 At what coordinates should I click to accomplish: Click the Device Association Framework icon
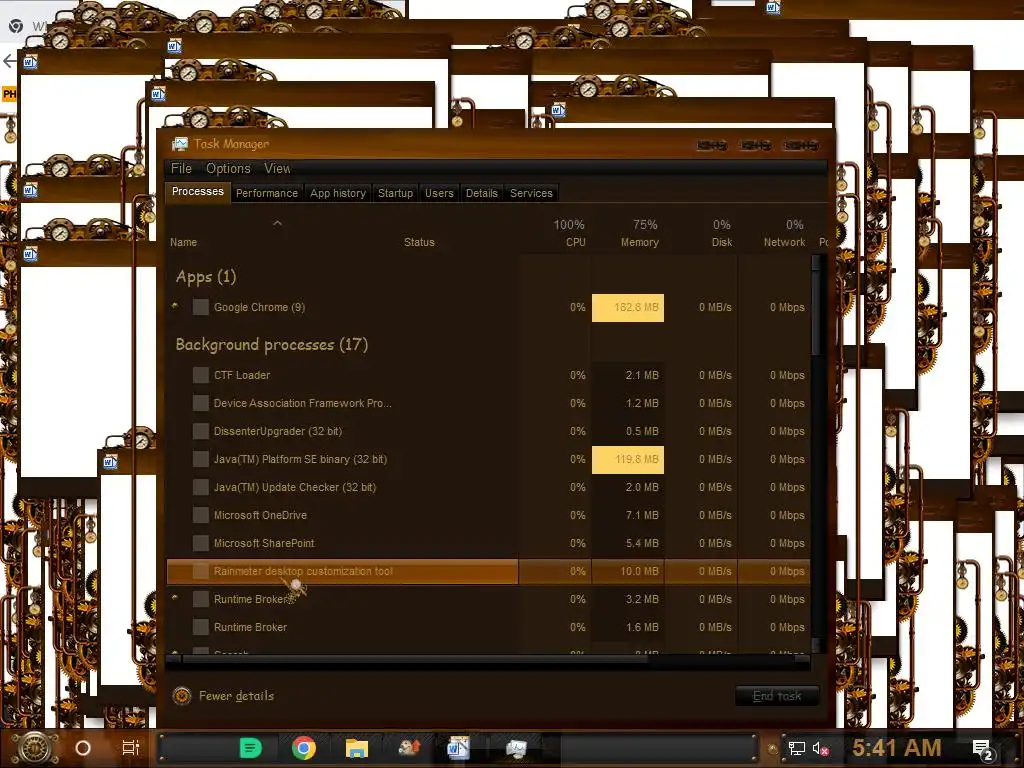[200, 403]
